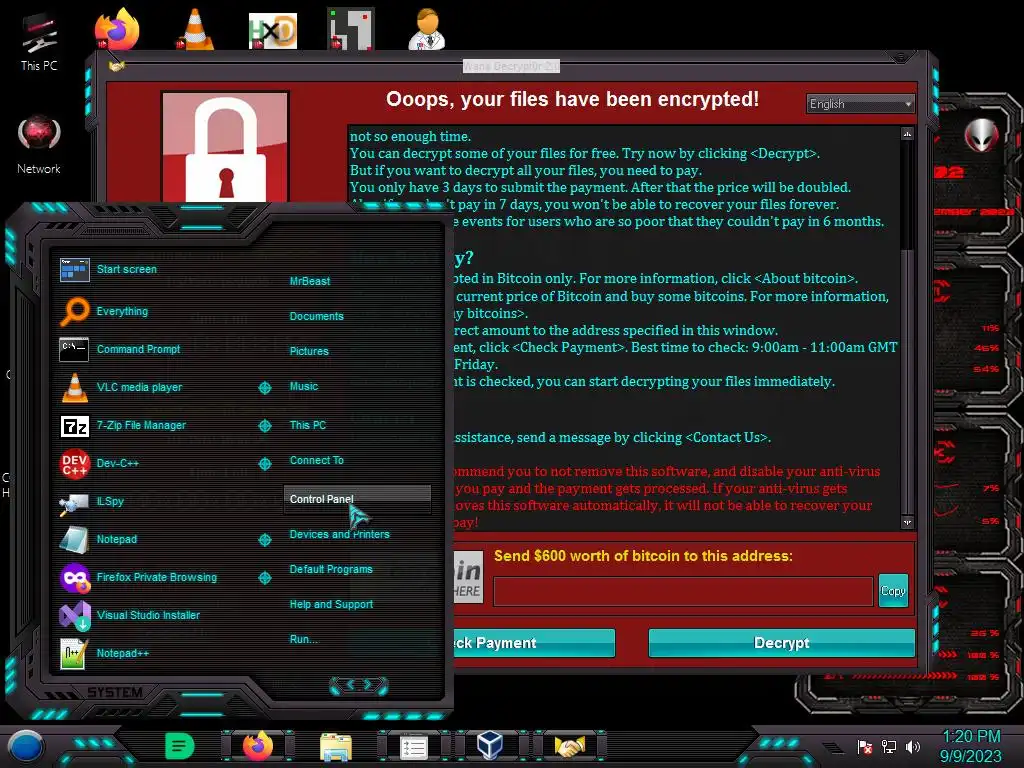
Task: Open Control Panel from start menu
Action: coord(357,499)
